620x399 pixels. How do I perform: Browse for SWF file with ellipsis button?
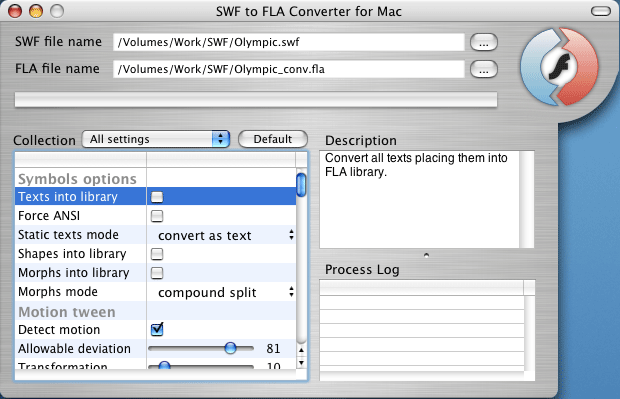pos(484,42)
